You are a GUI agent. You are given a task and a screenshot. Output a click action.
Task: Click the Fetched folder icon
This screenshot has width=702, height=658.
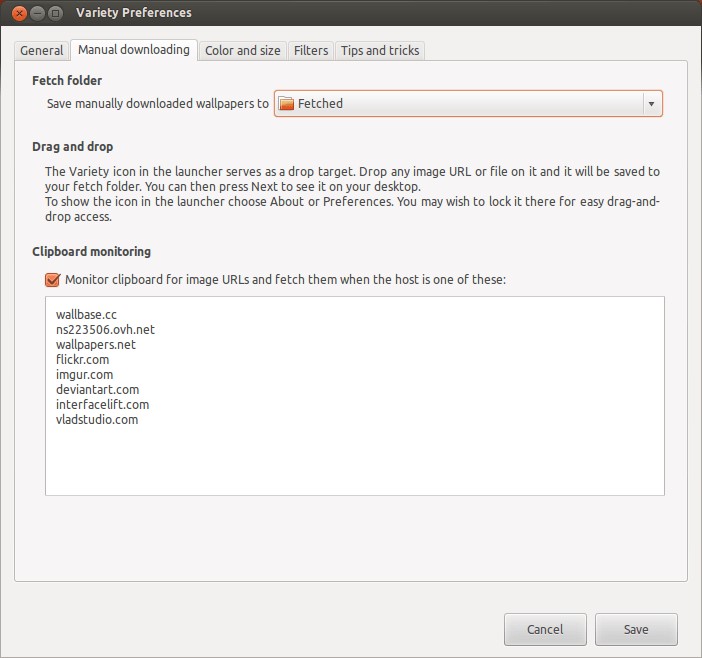287,104
